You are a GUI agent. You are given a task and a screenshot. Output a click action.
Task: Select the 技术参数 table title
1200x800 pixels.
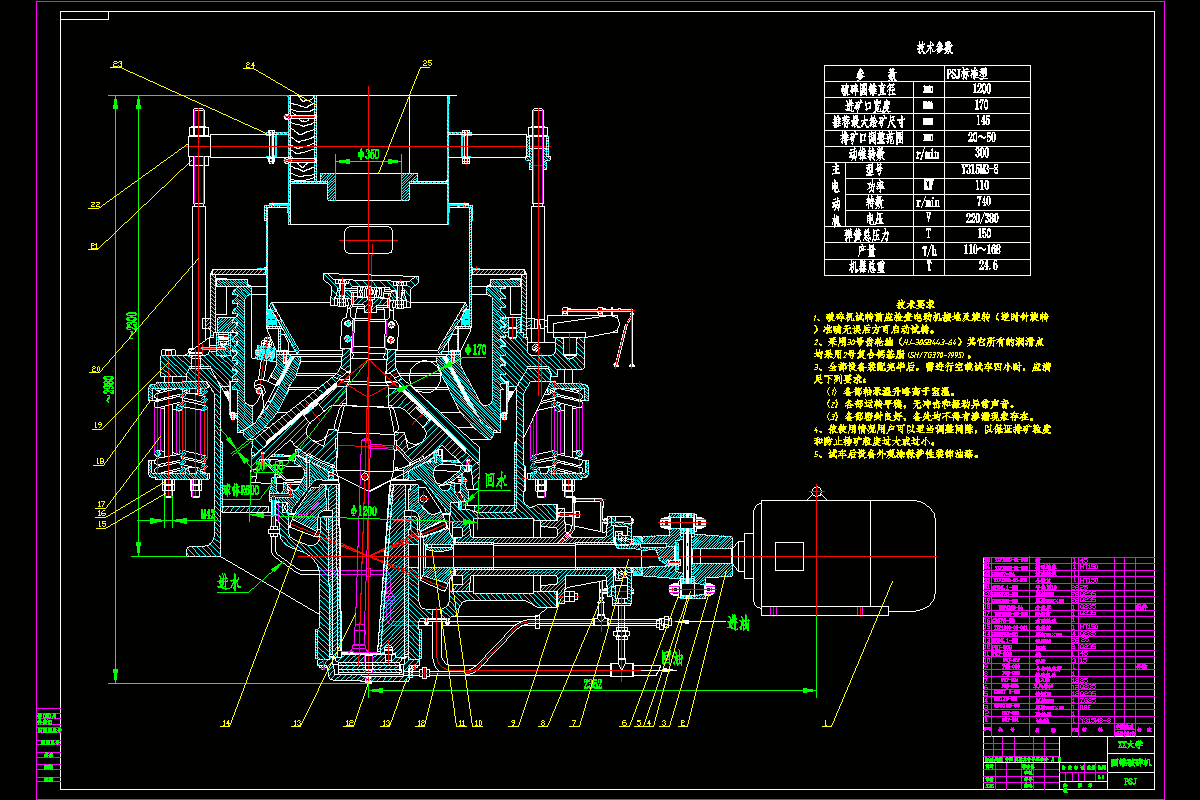(935, 47)
